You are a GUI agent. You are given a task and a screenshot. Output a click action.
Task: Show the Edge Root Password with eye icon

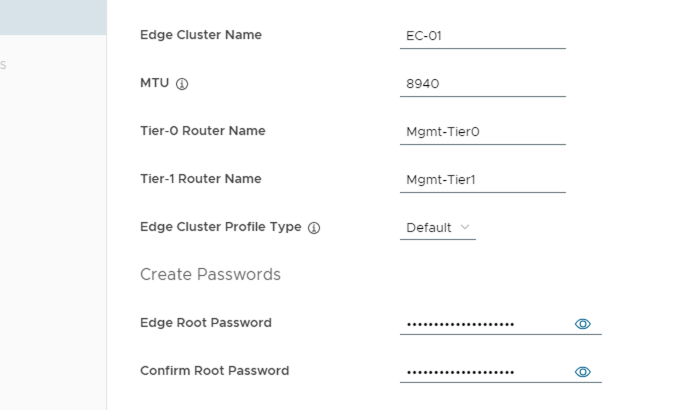point(583,324)
